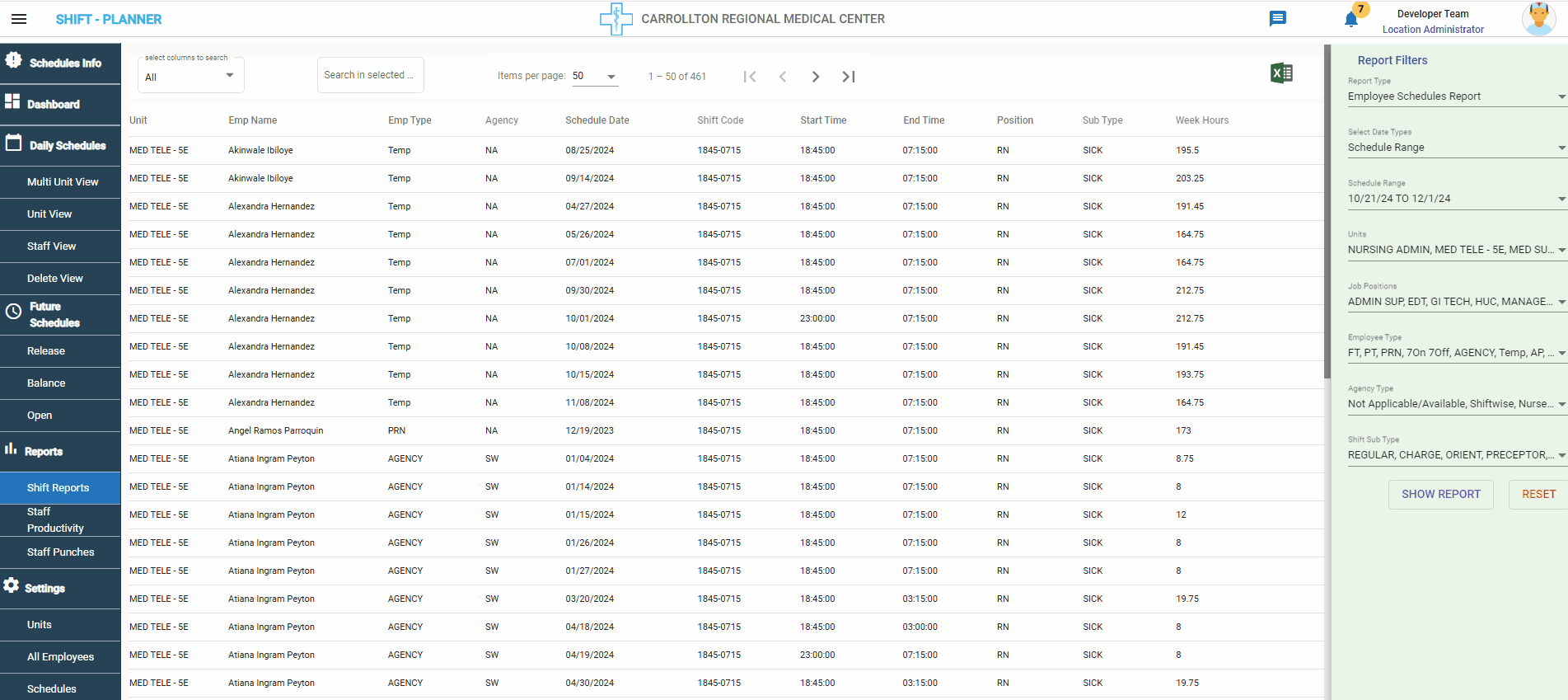
Task: Jump to the last page of results
Action: (x=848, y=77)
